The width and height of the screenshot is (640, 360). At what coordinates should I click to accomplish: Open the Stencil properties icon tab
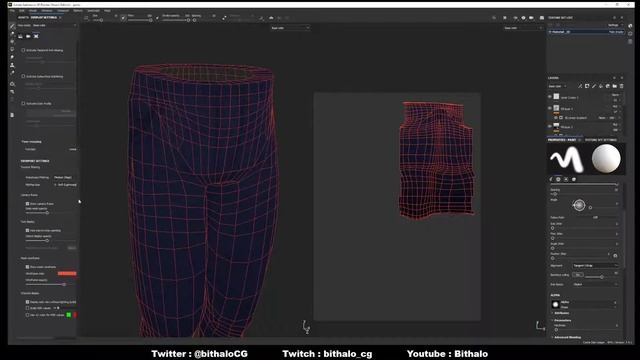566,179
